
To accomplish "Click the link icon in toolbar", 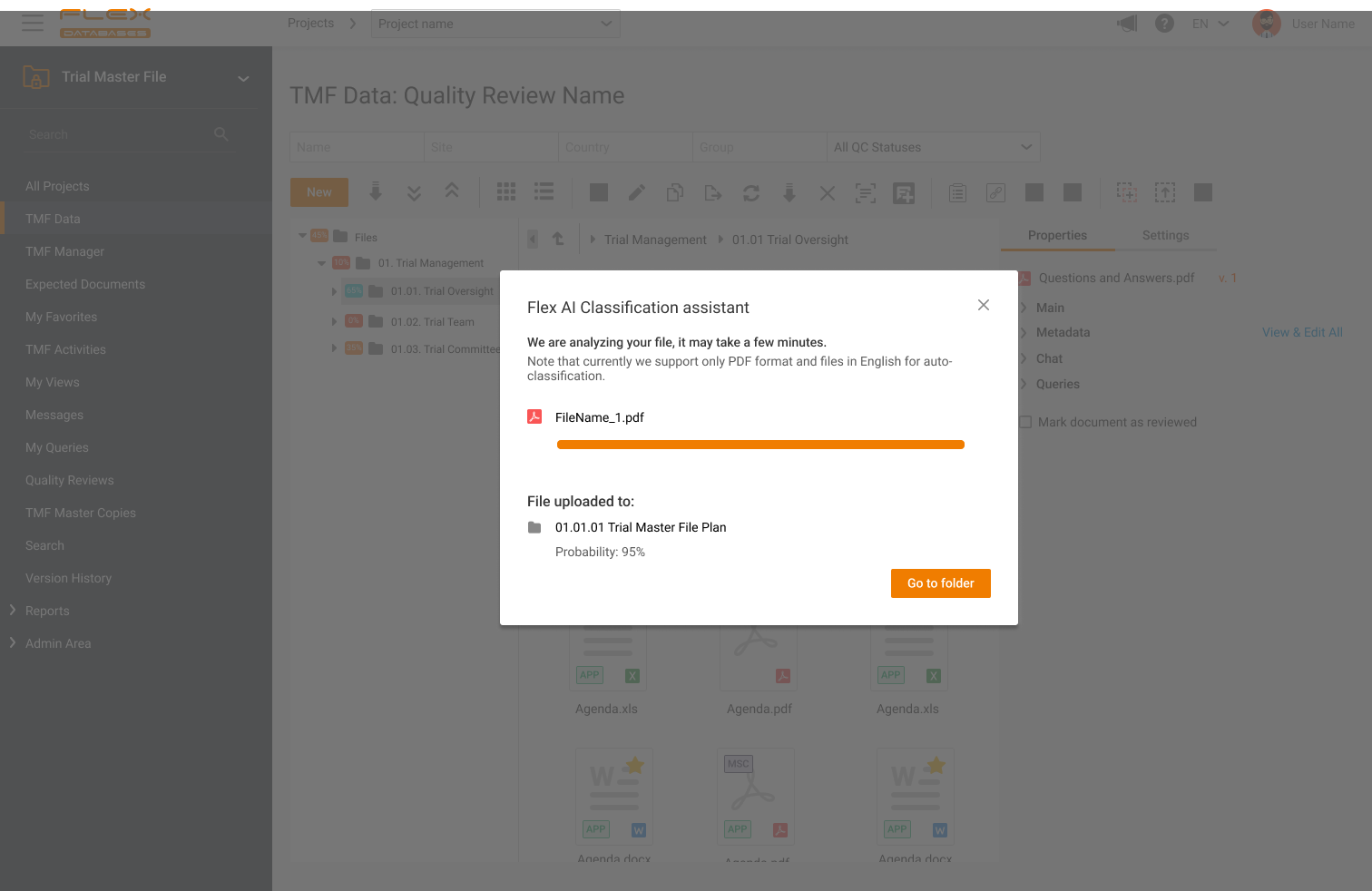I will [x=995, y=192].
